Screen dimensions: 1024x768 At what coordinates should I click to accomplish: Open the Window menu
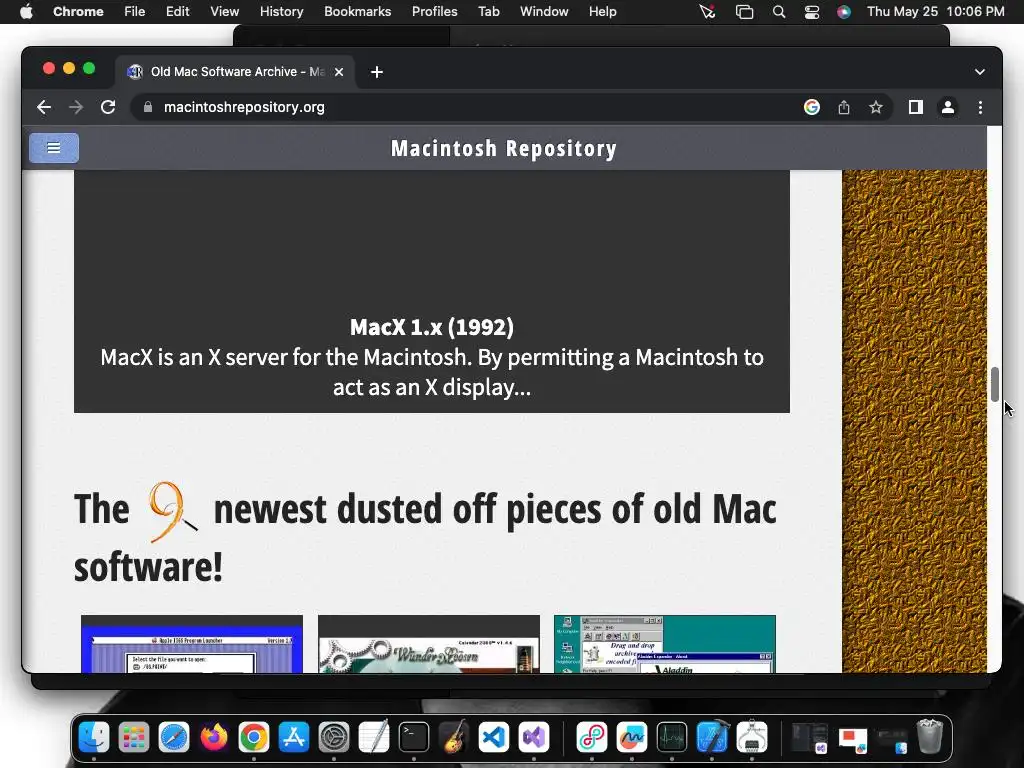tap(544, 12)
